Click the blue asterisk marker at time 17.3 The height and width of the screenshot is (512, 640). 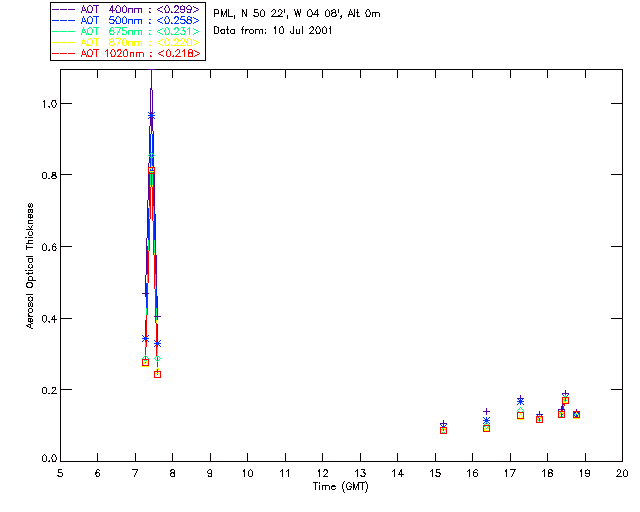520,401
